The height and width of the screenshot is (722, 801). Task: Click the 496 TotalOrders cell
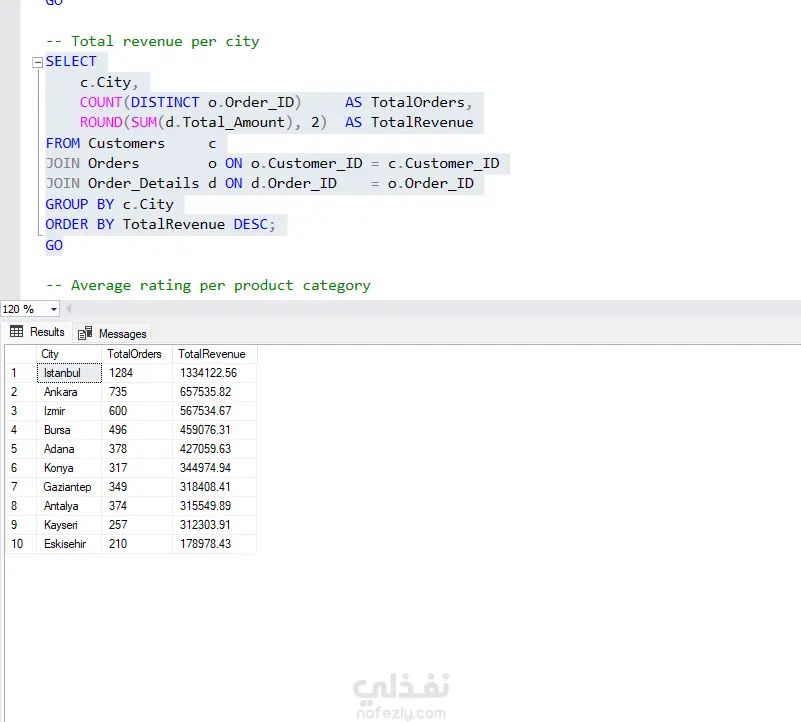tap(137, 430)
